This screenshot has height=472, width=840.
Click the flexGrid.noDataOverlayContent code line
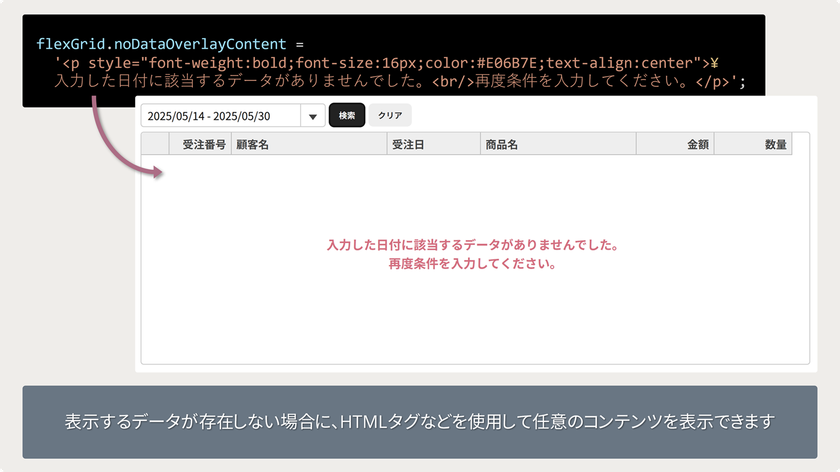(168, 45)
